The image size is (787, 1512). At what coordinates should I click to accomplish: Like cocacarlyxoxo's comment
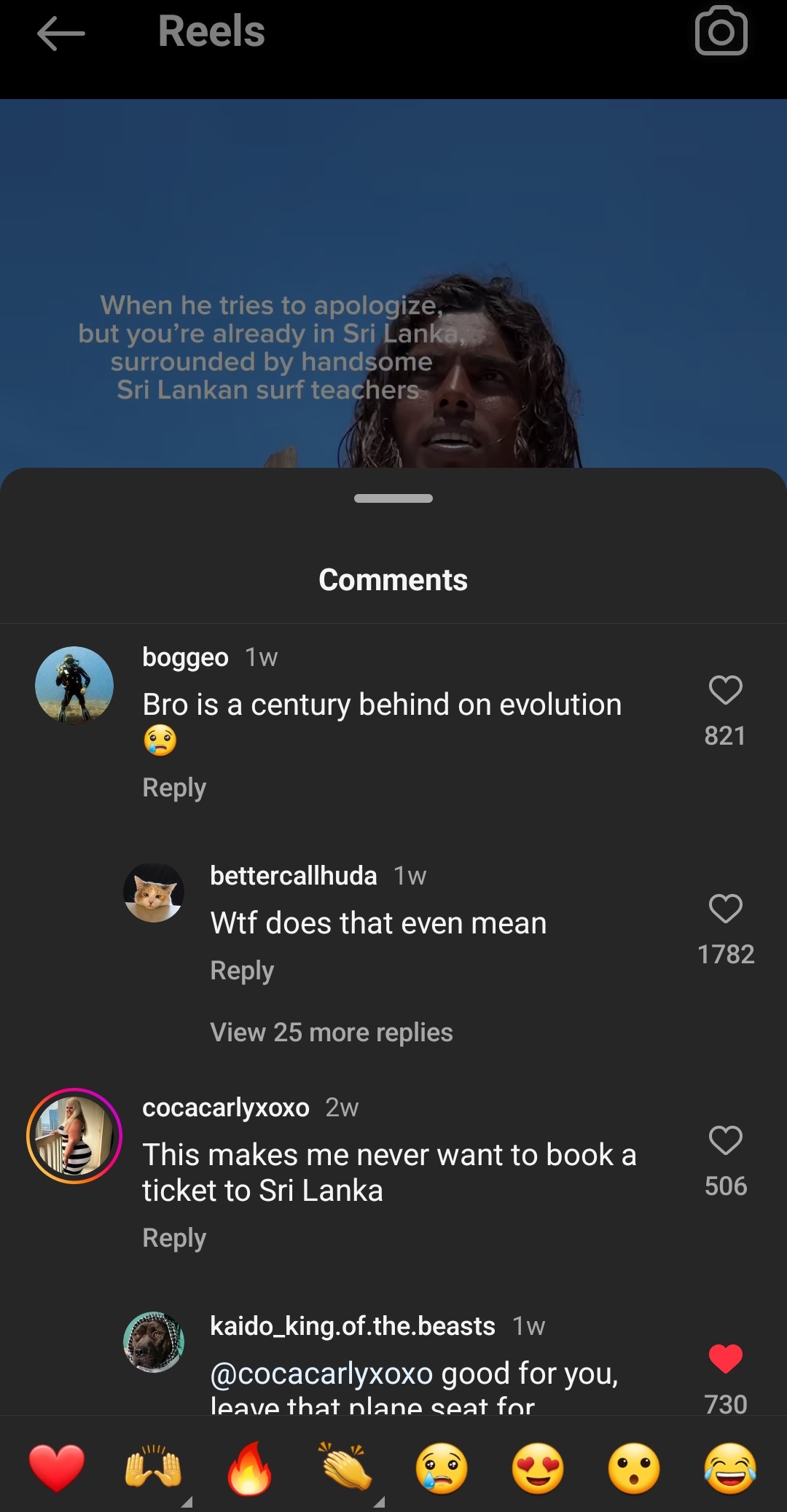pos(725,1140)
